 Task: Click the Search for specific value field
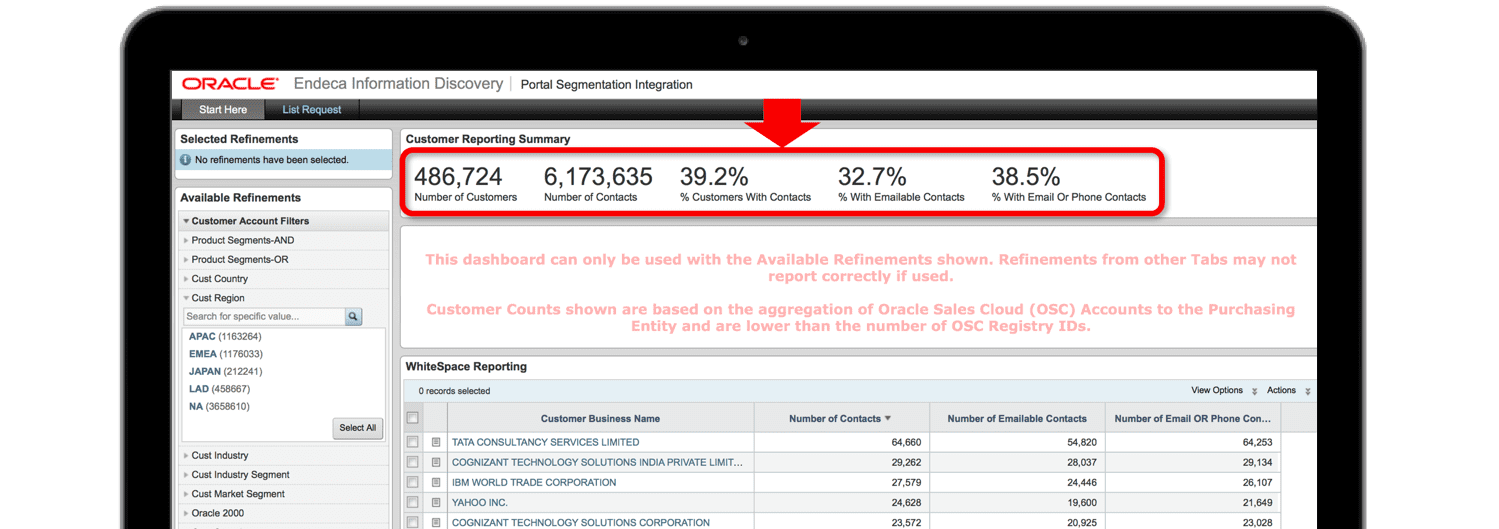(x=263, y=317)
